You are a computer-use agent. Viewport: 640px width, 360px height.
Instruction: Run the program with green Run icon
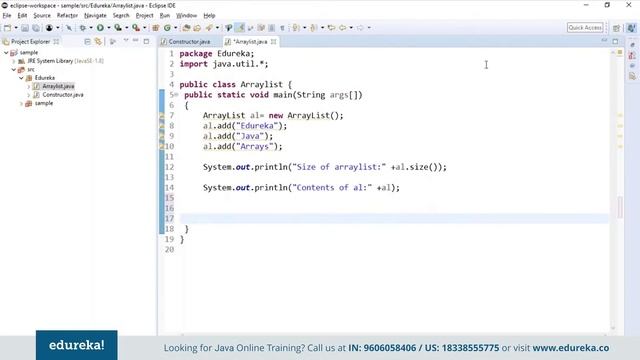pyautogui.click(x=100, y=28)
